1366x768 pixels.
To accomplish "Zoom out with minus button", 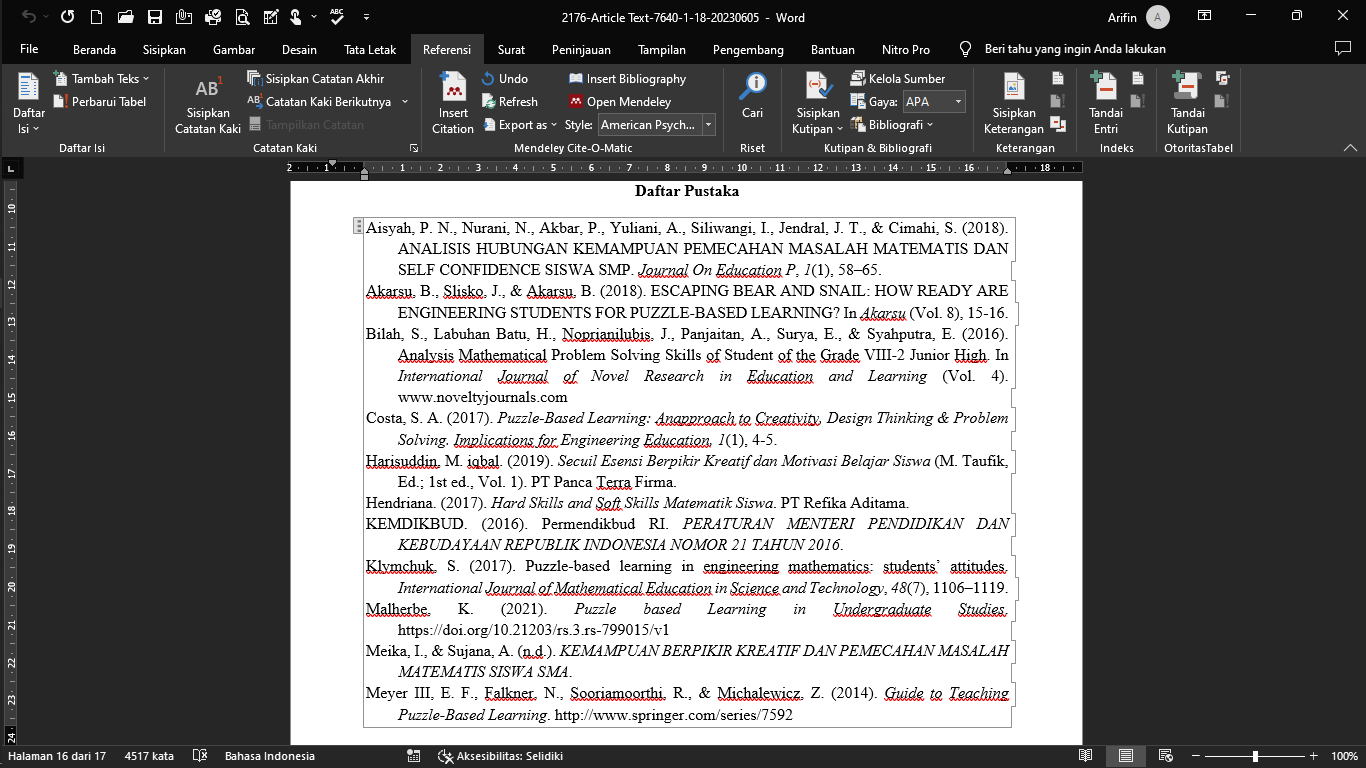I will (x=1196, y=756).
